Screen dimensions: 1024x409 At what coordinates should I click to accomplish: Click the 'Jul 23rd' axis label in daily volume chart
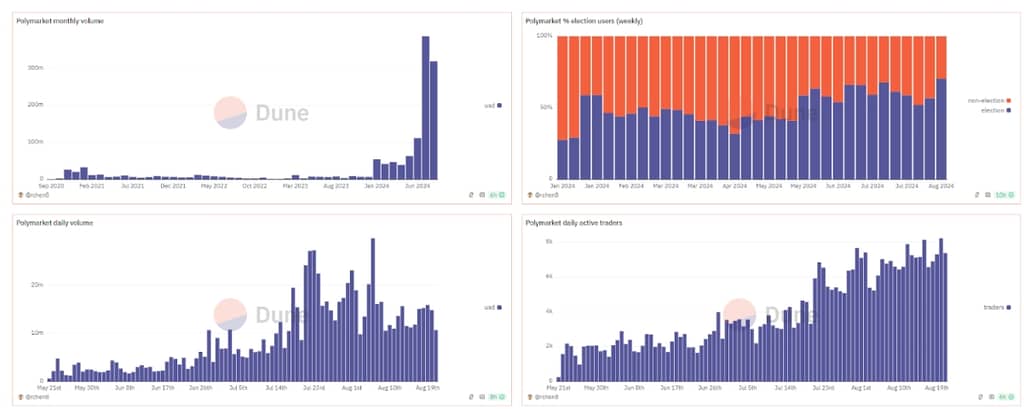tap(313, 387)
